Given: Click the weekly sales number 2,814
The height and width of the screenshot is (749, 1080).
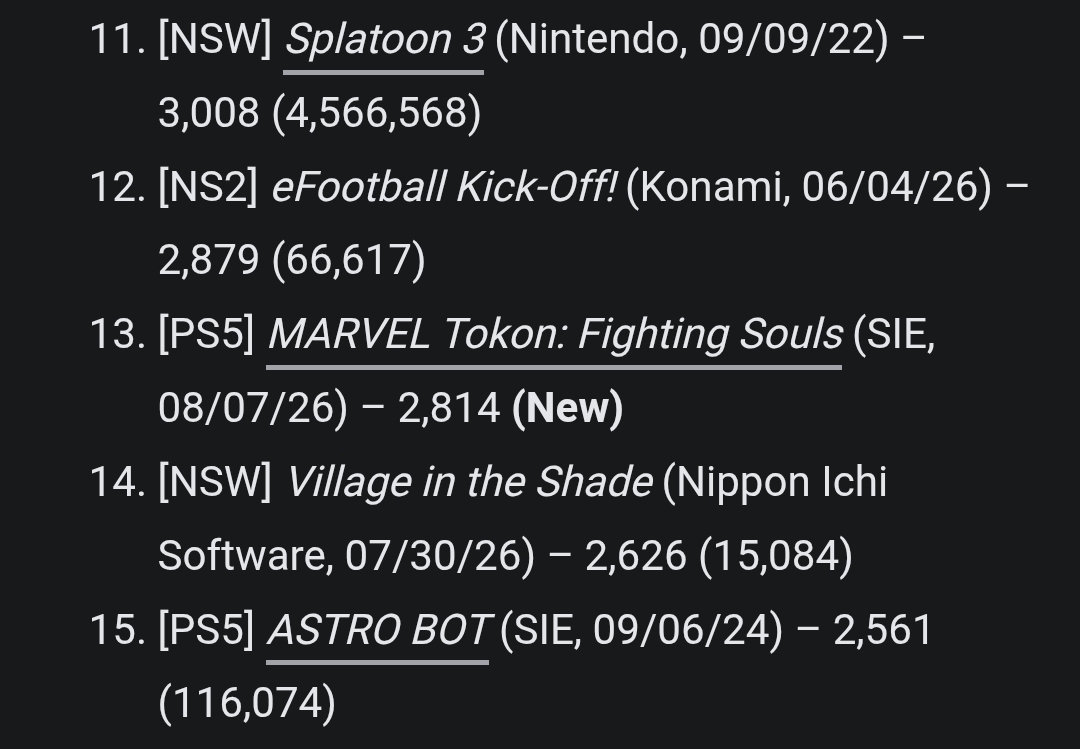Looking at the screenshot, I should (x=449, y=408).
